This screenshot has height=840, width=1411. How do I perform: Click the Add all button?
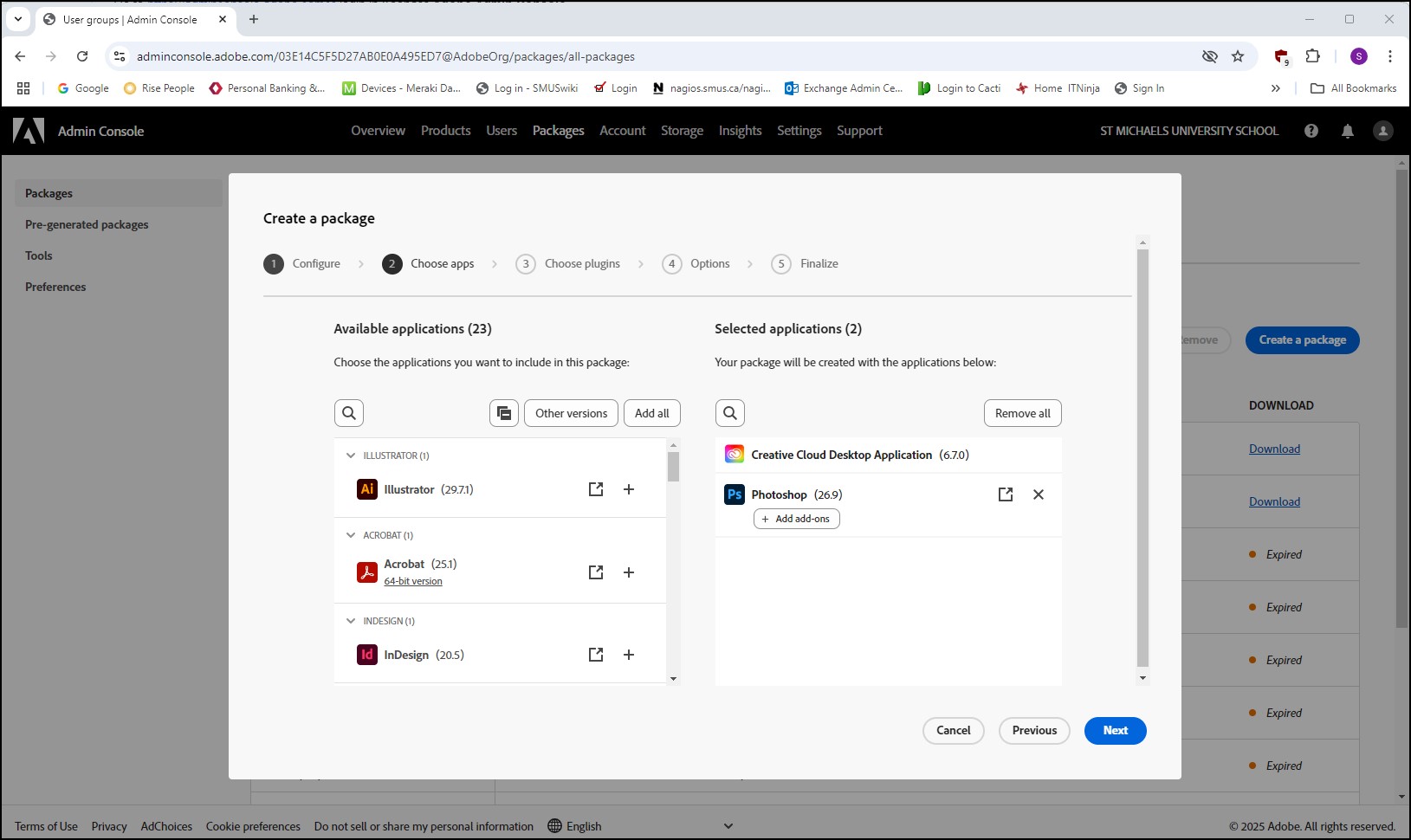click(x=652, y=413)
